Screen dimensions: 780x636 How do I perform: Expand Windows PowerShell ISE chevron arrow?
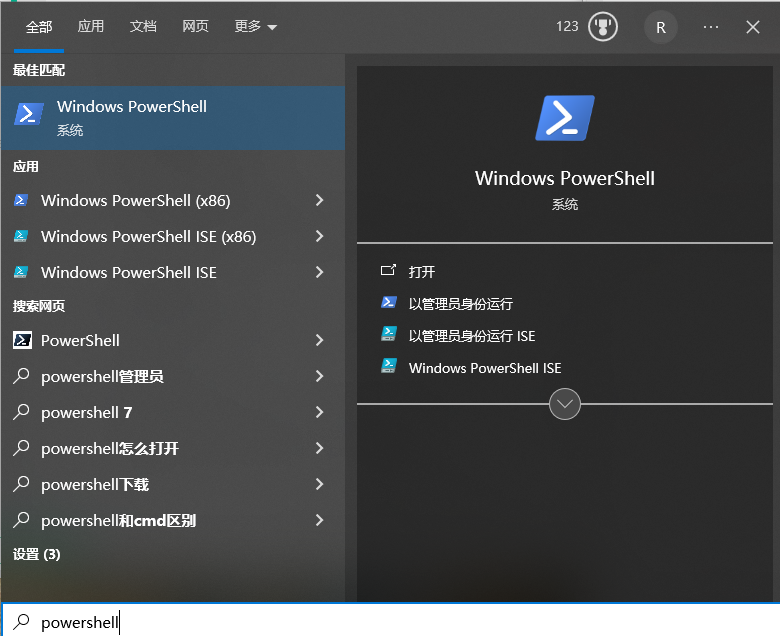tap(319, 272)
